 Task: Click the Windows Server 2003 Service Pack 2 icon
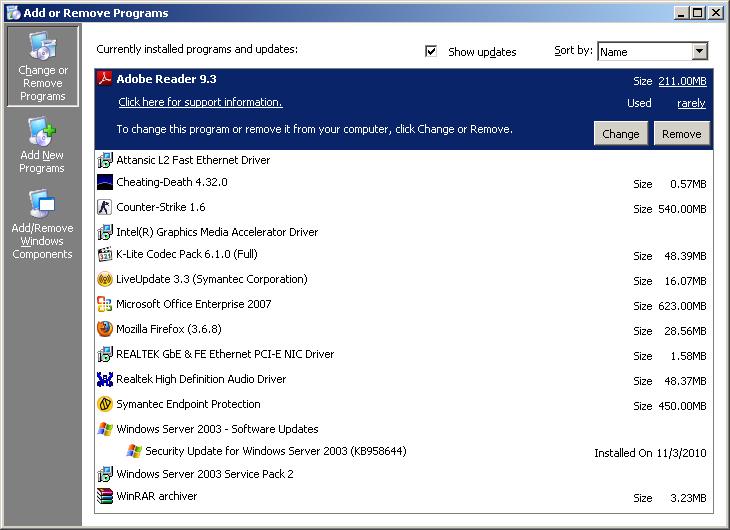pos(105,474)
